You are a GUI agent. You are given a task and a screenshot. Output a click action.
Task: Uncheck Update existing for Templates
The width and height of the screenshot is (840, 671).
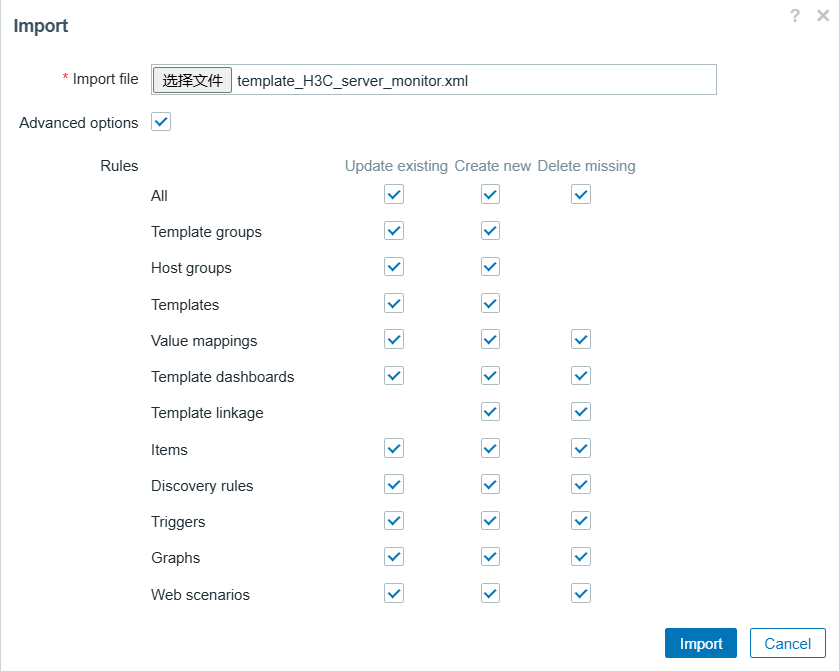click(394, 303)
